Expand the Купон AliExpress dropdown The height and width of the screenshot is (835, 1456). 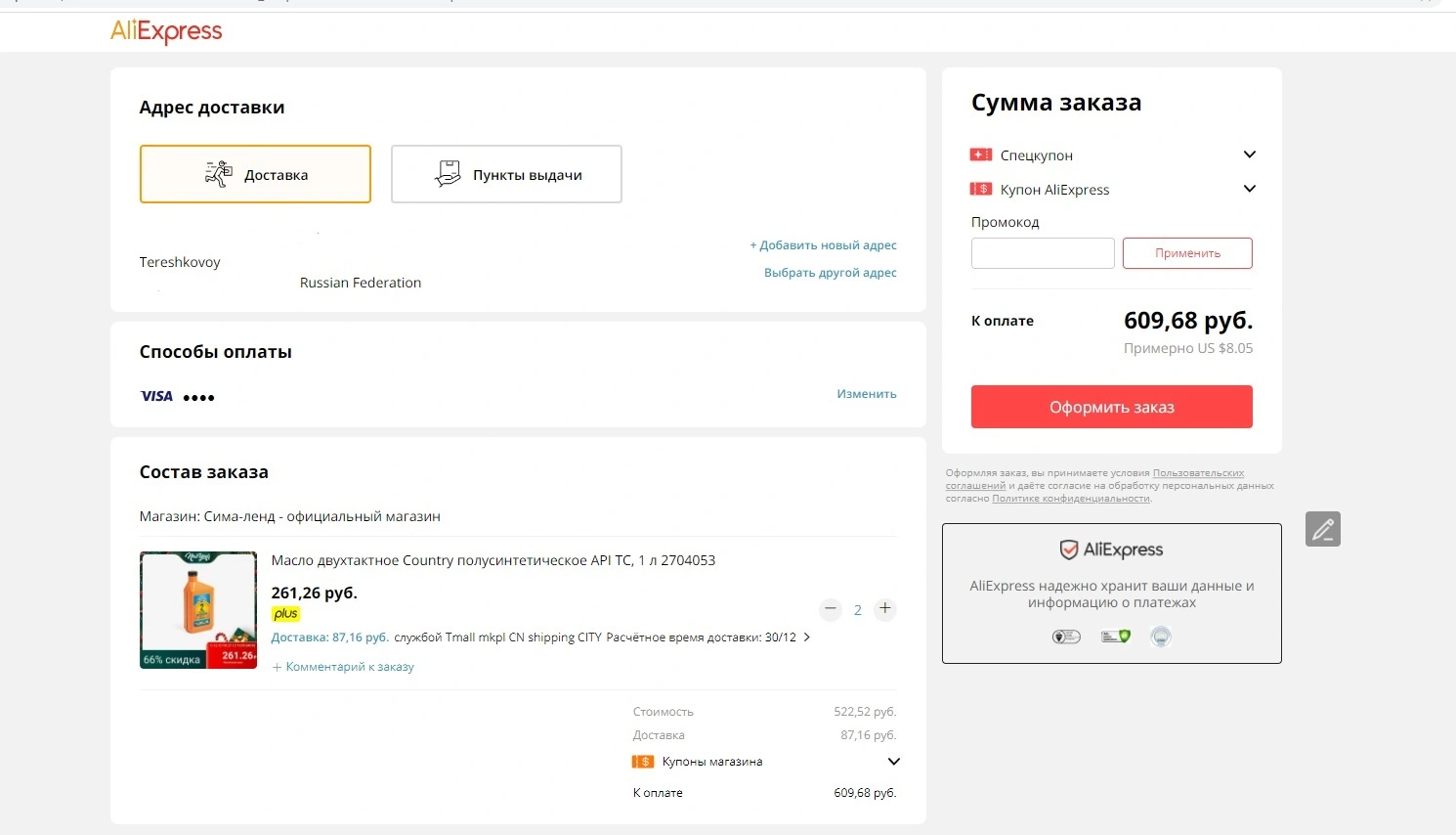point(1249,189)
